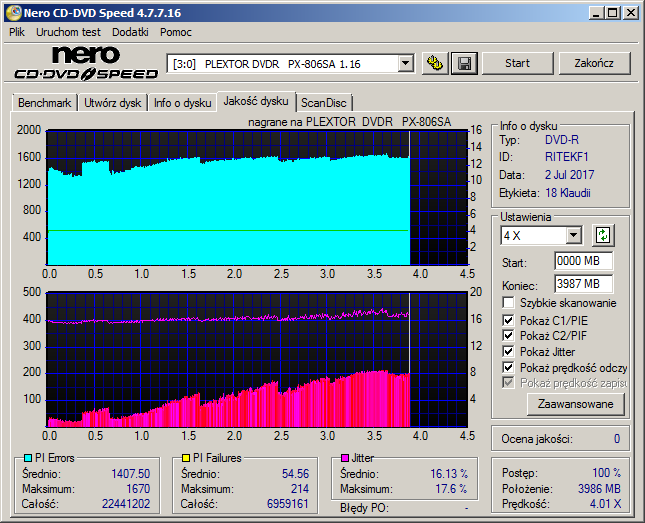Click the Start position field 0000 MB
645x523 pixels.
click(x=583, y=261)
